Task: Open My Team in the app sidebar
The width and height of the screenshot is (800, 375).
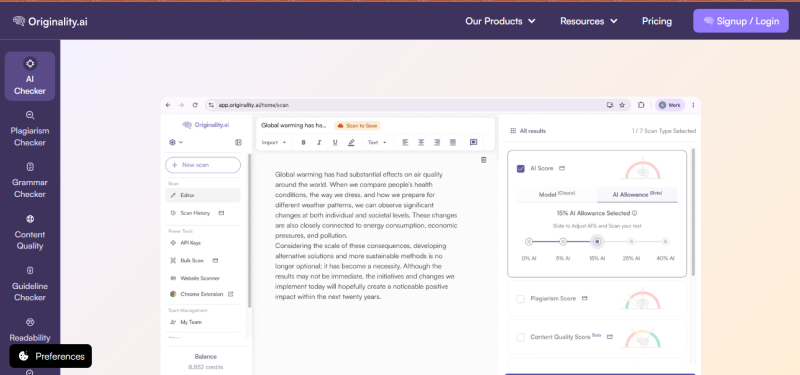Action: coord(186,322)
